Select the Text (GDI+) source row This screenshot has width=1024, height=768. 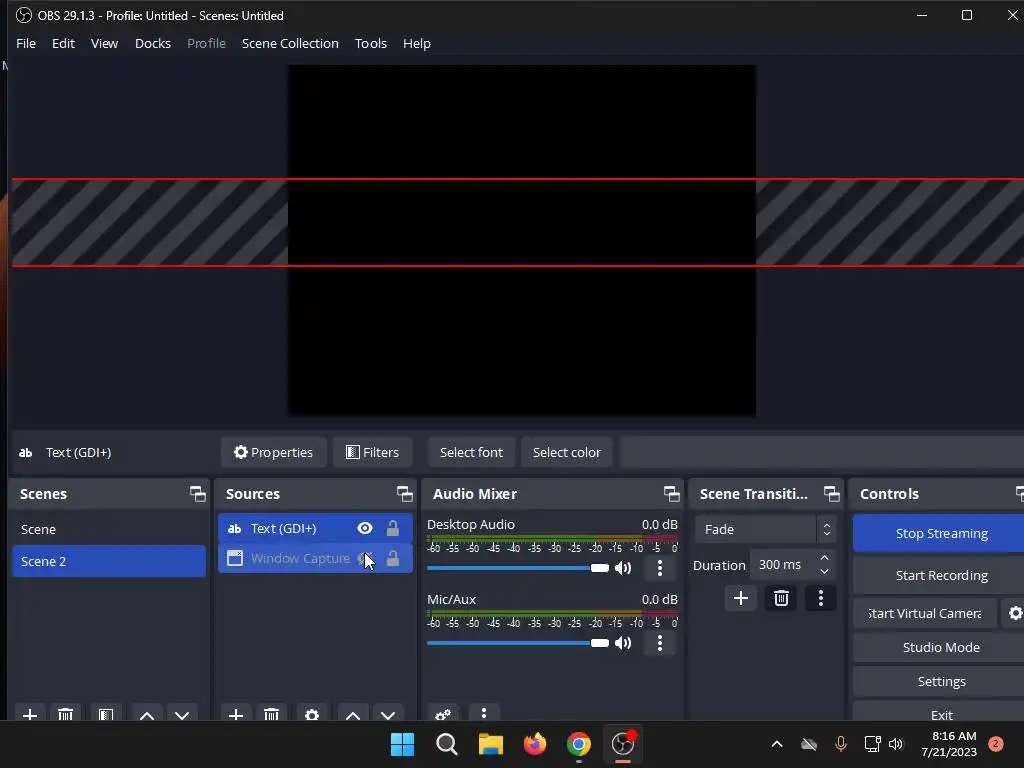(315, 528)
